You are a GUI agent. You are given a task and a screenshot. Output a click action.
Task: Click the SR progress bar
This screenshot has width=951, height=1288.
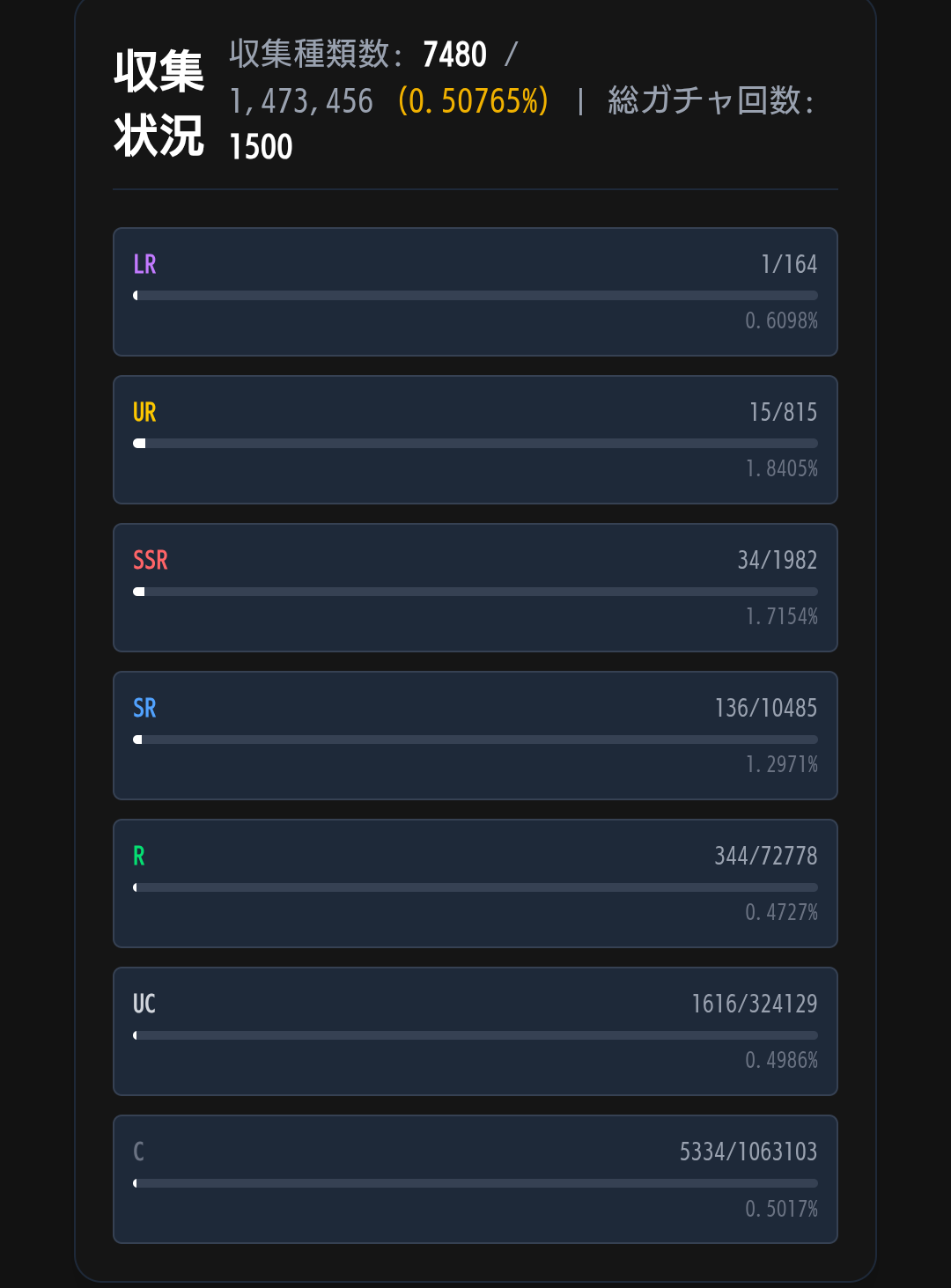[x=475, y=740]
